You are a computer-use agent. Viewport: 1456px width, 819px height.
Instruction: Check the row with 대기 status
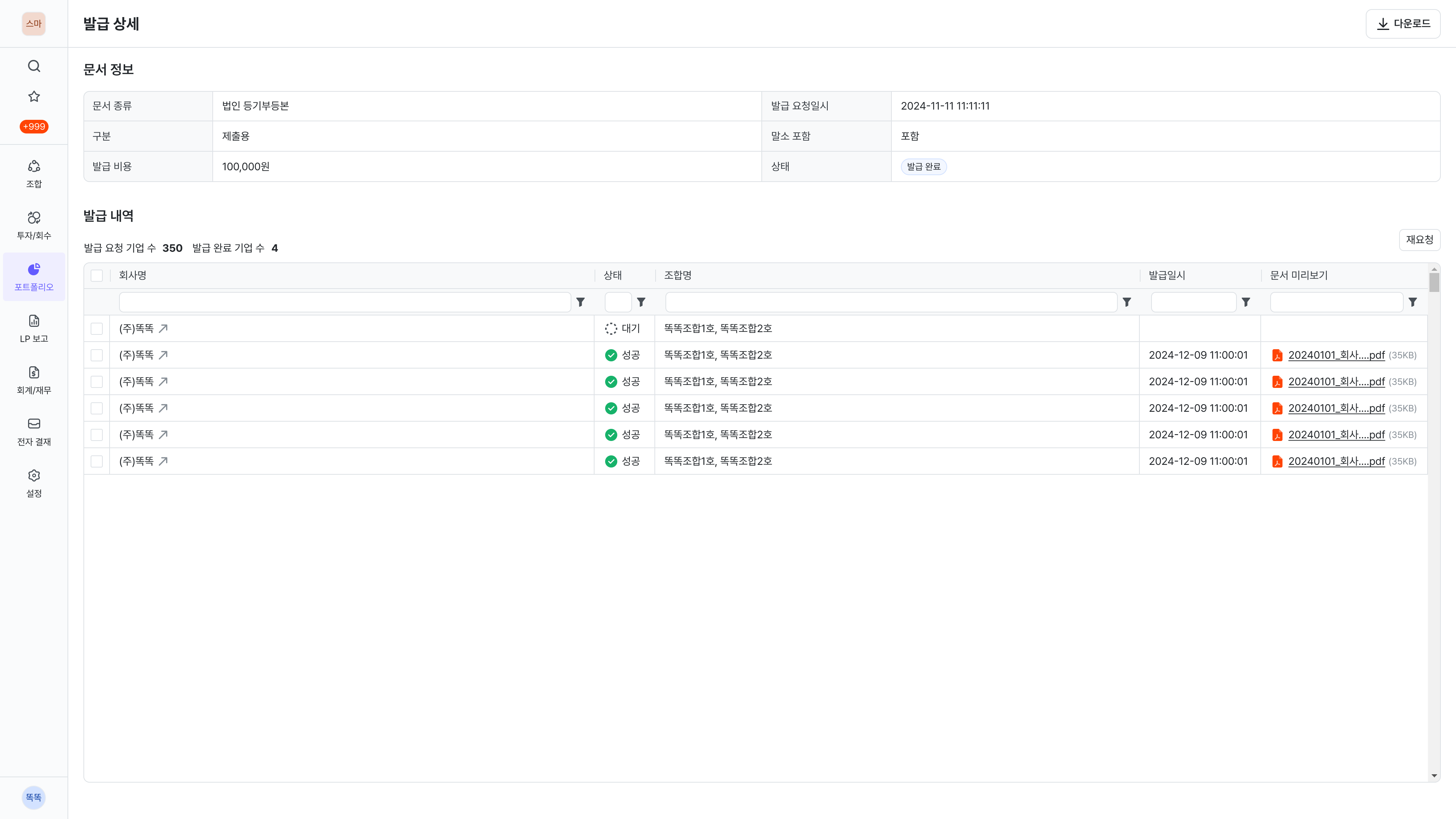pos(97,328)
